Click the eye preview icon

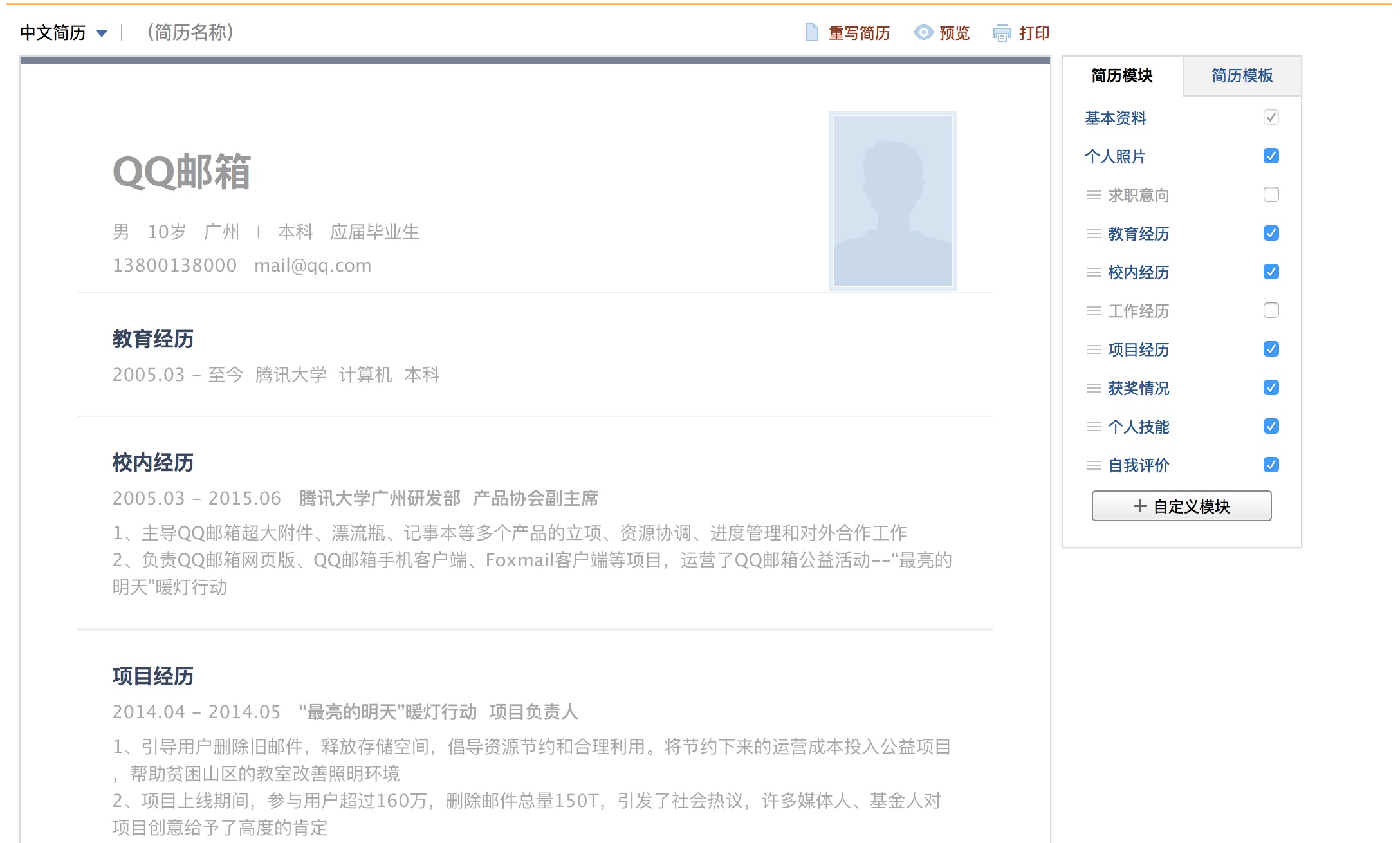(923, 32)
